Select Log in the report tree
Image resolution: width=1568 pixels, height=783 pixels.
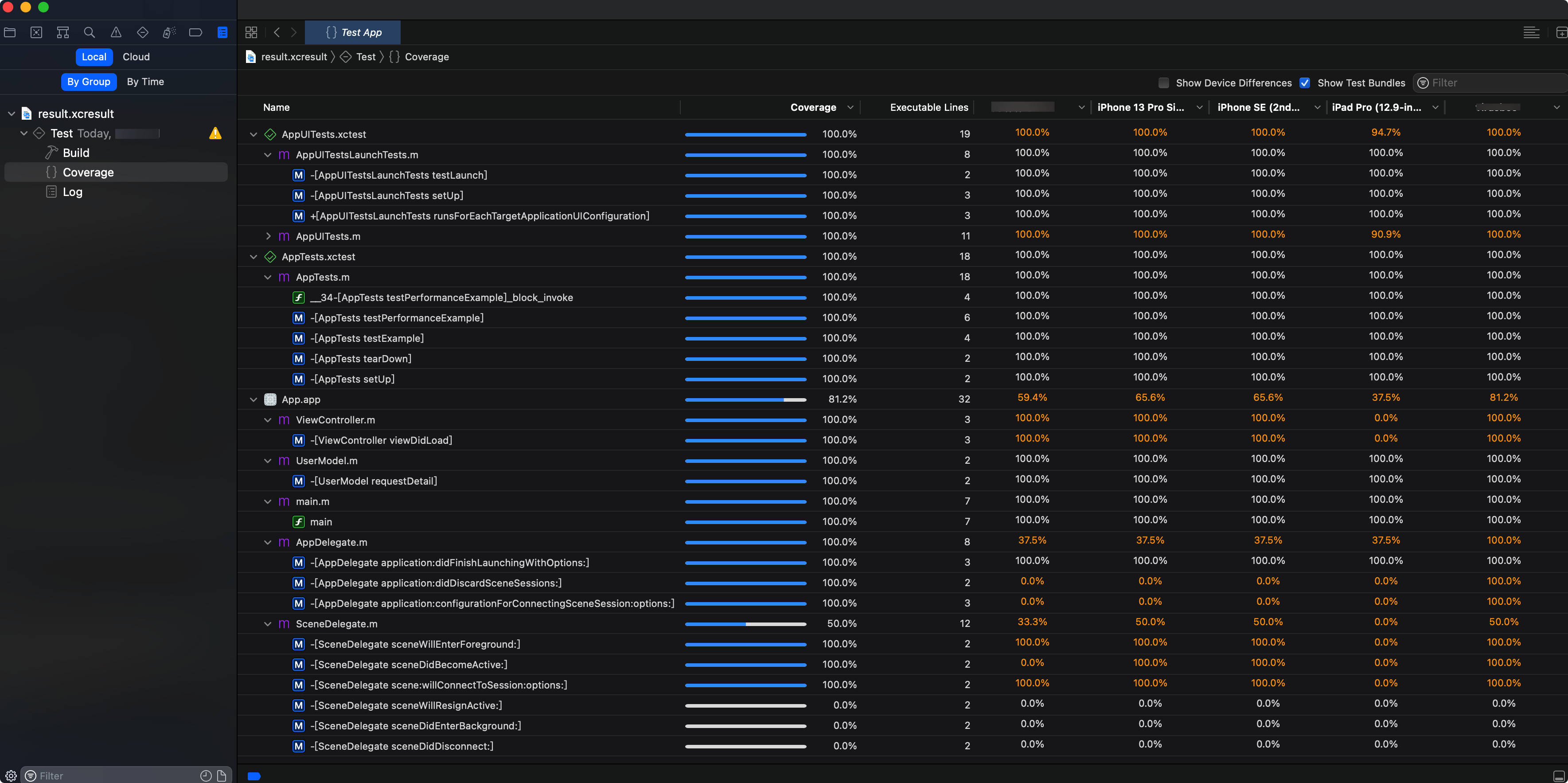[72, 192]
